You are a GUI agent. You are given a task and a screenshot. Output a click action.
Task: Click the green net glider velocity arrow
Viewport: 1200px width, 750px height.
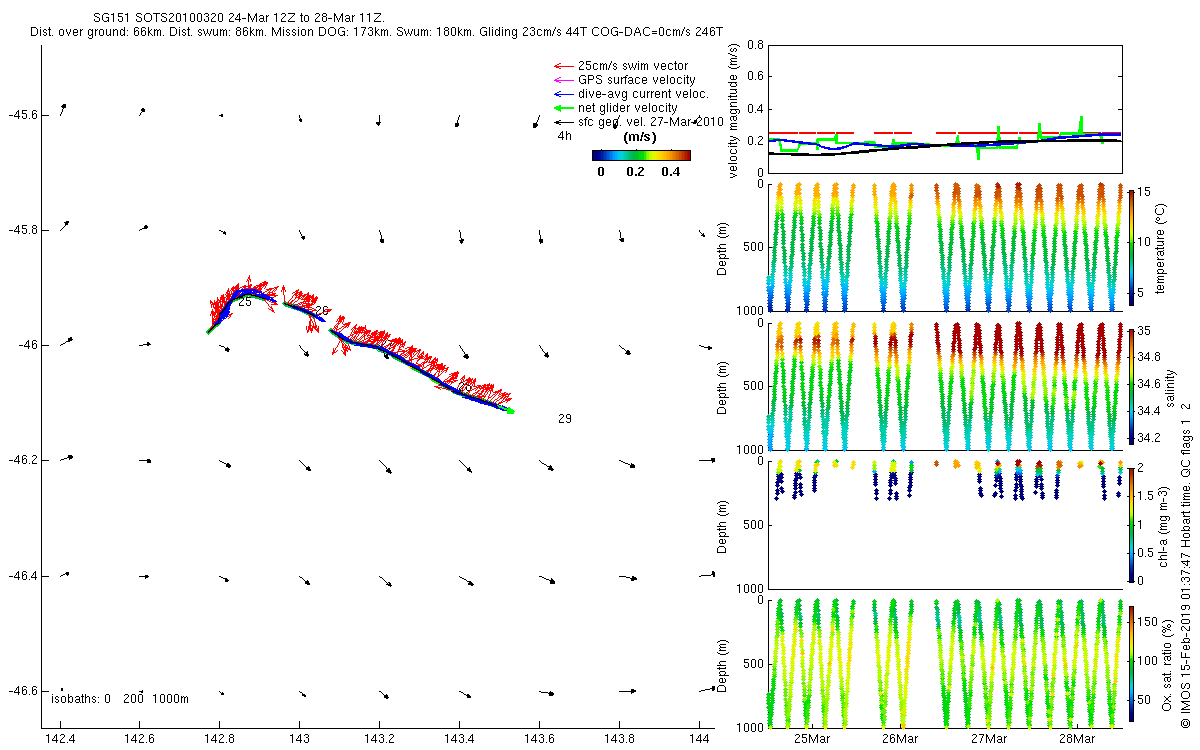pyautogui.click(x=563, y=108)
